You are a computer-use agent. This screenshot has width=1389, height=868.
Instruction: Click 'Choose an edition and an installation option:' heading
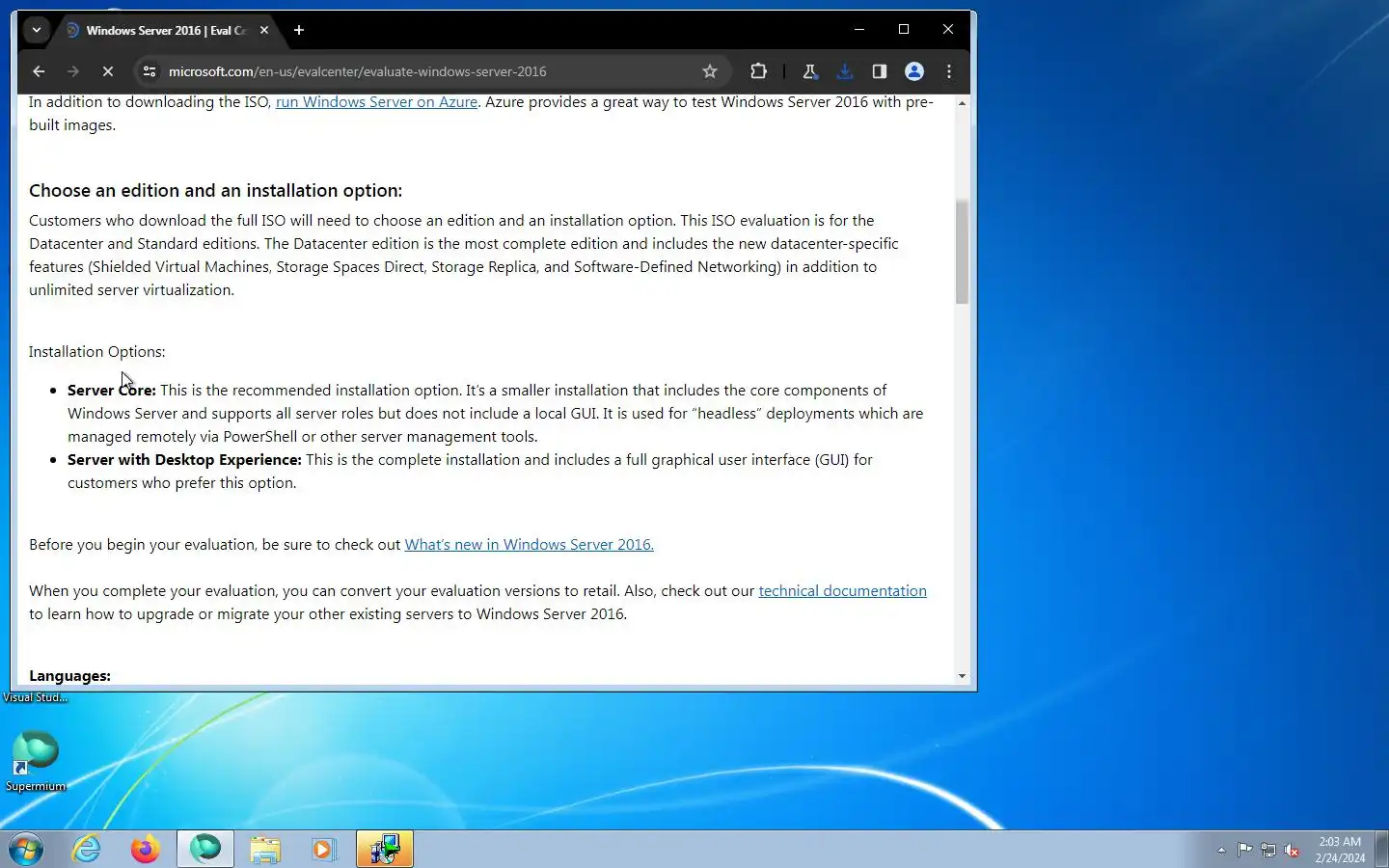click(215, 191)
